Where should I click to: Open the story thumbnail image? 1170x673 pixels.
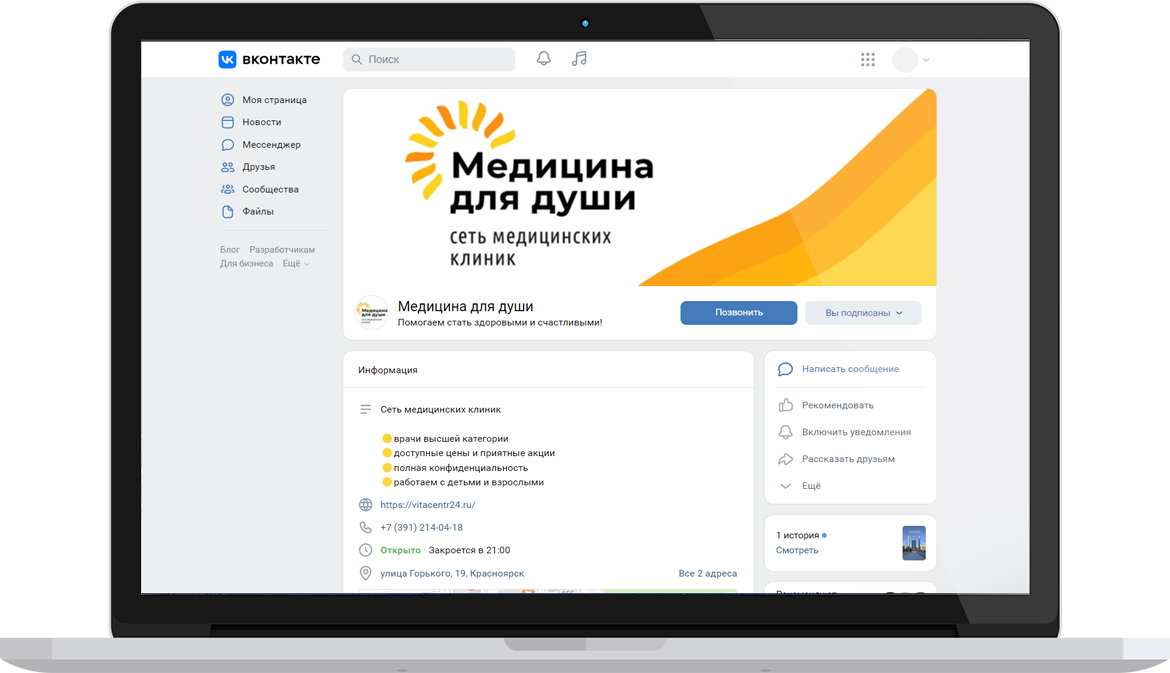914,543
